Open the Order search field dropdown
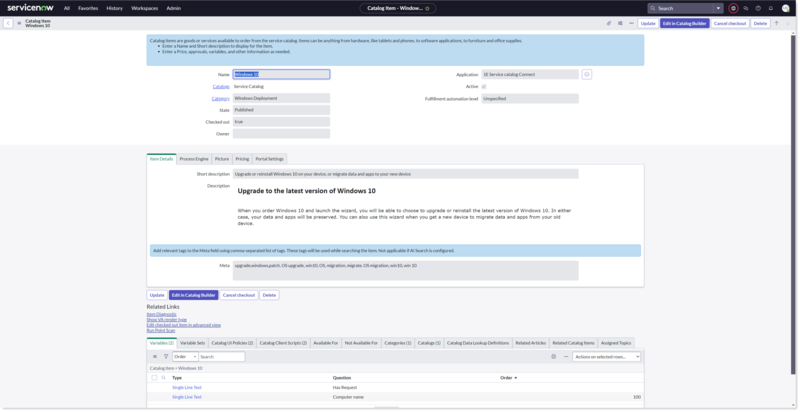Viewport: 800px width, 412px height. [185, 356]
